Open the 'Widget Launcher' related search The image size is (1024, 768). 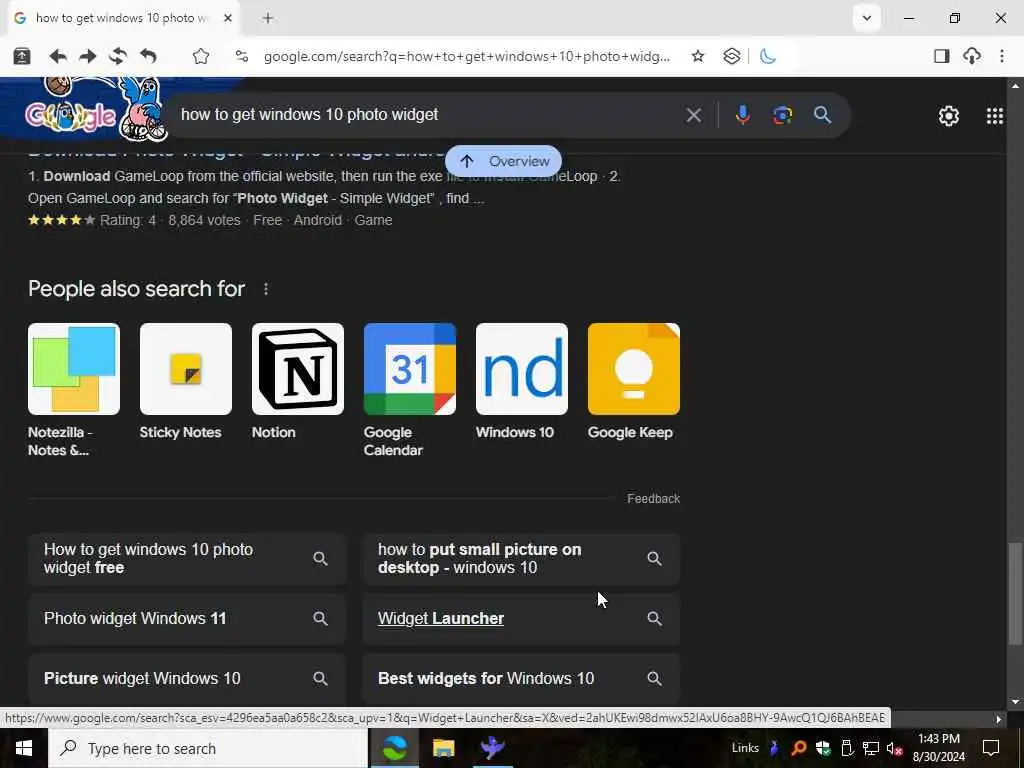click(521, 618)
